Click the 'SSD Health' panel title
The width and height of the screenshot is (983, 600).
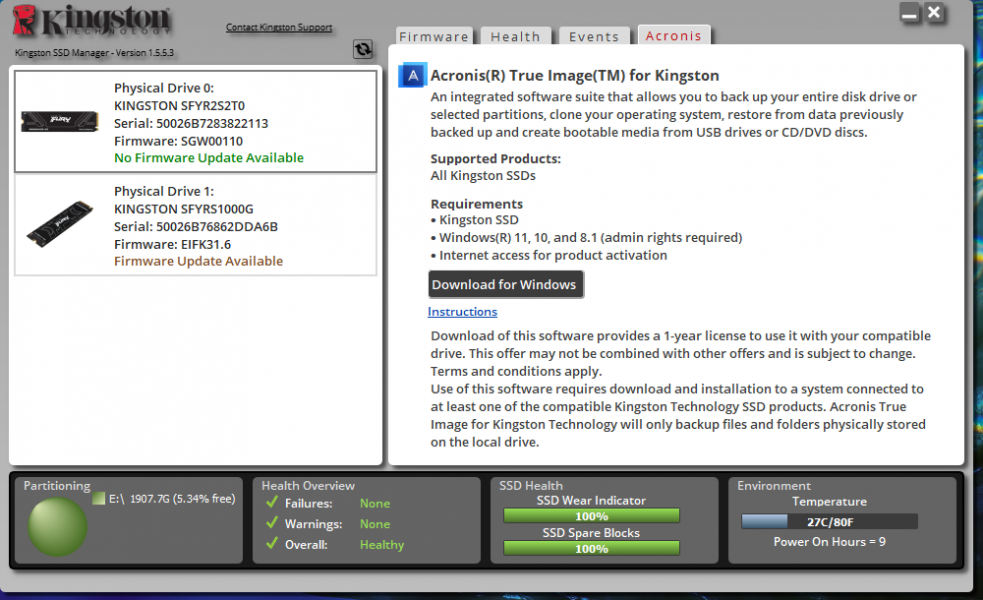click(x=531, y=486)
